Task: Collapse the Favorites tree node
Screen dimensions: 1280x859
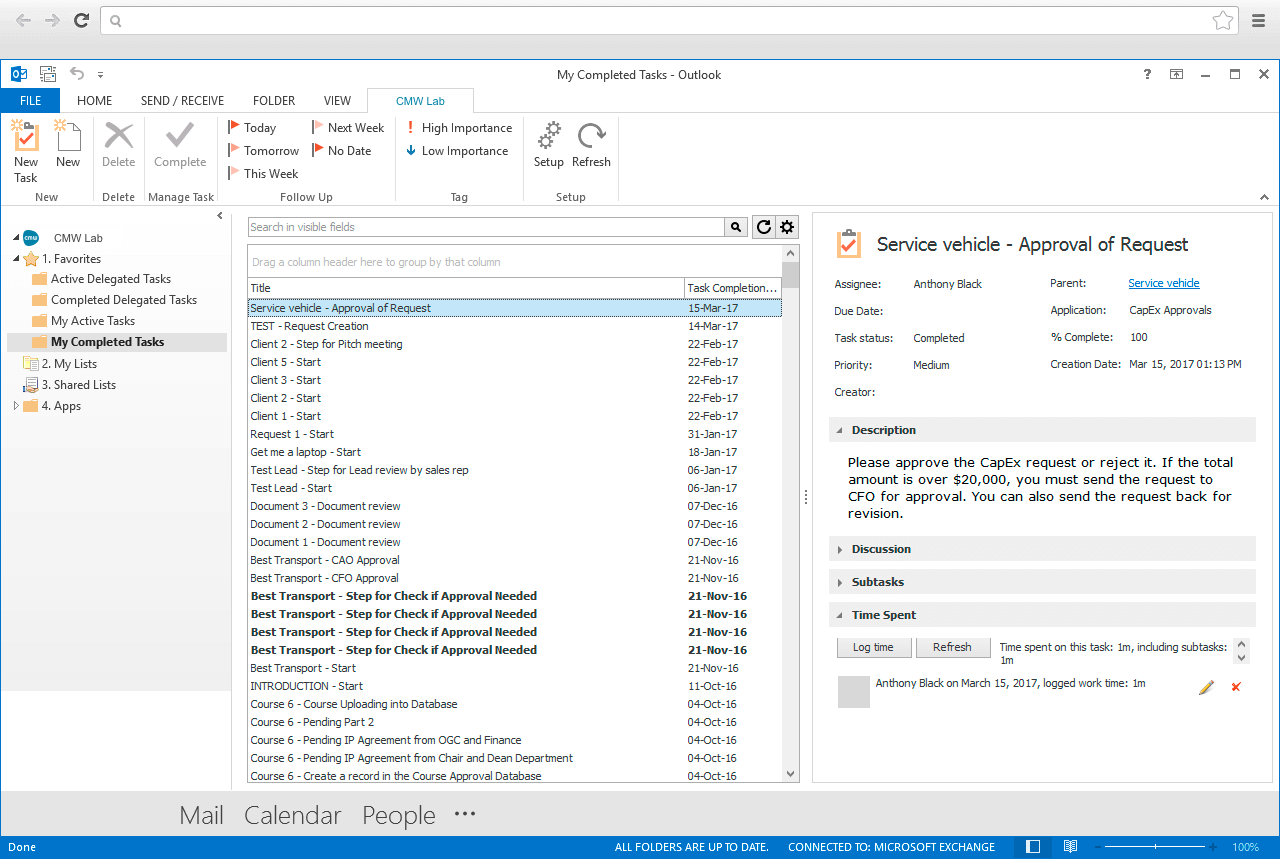Action: 16,259
